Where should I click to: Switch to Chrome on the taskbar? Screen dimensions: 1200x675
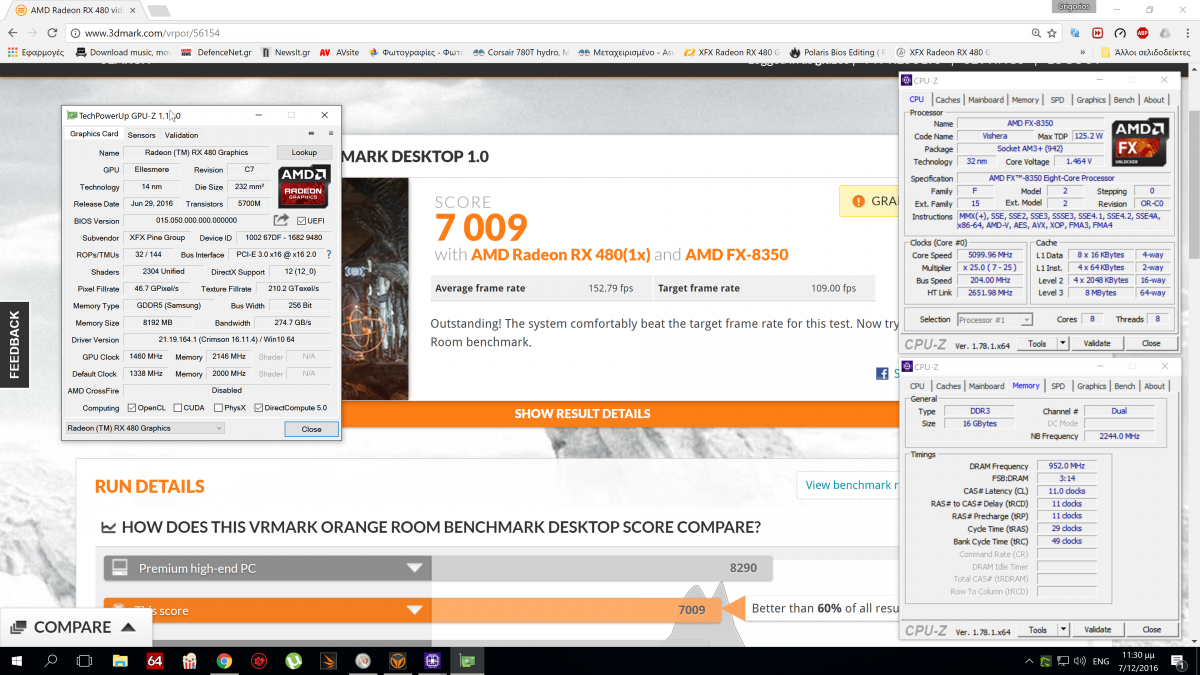(x=224, y=660)
